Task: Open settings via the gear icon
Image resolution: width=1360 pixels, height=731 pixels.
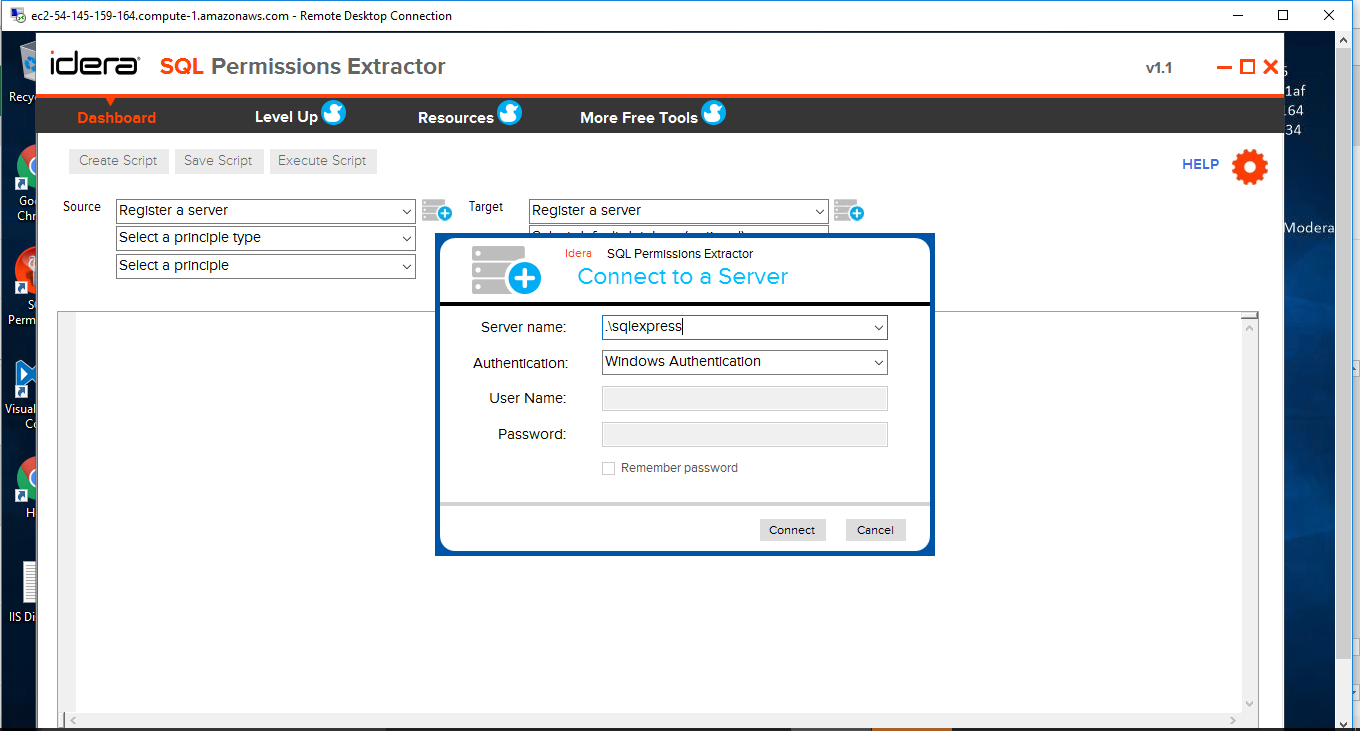Action: point(1249,166)
